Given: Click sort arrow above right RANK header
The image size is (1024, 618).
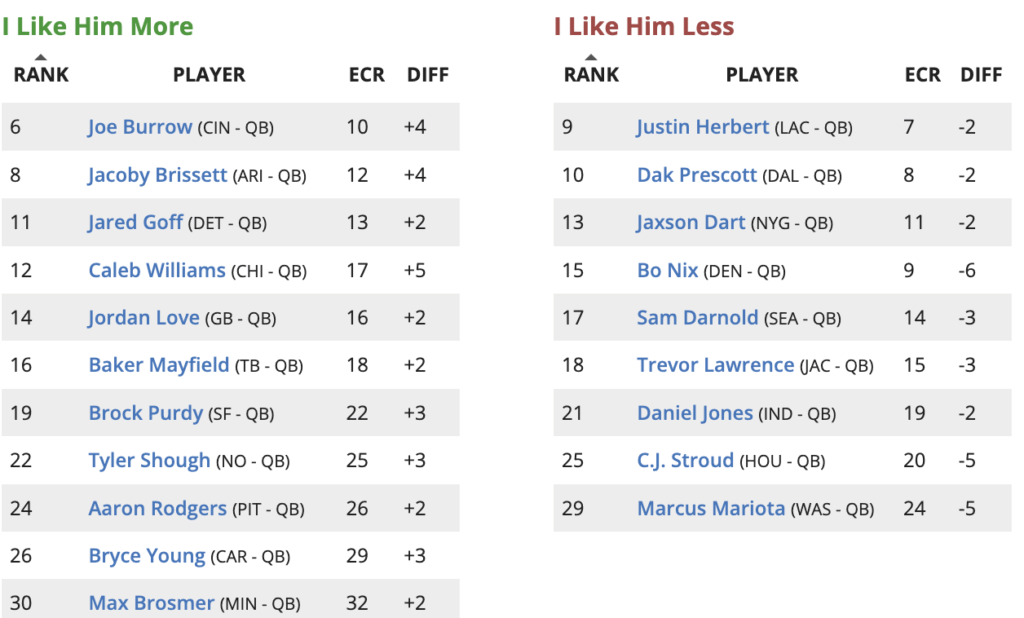Looking at the screenshot, I should click(591, 57).
